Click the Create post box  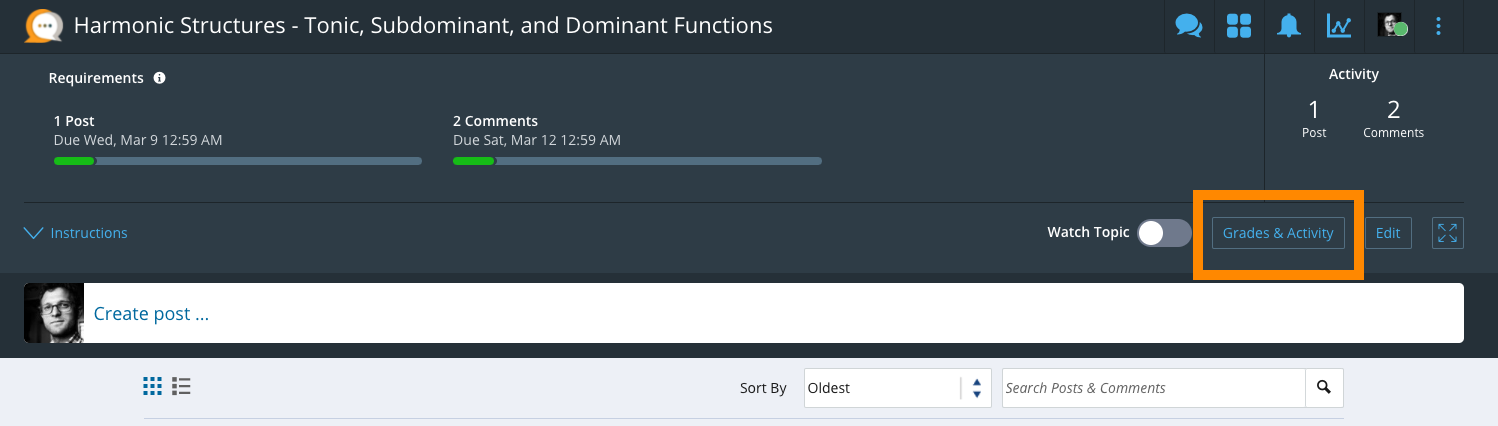pos(772,313)
